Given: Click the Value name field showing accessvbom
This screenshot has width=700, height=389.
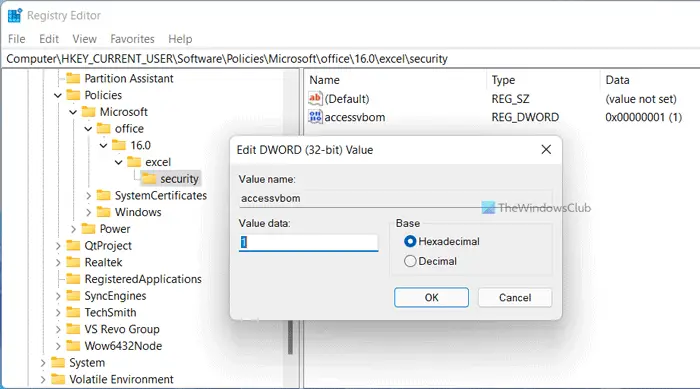Looking at the screenshot, I should pyautogui.click(x=396, y=198).
